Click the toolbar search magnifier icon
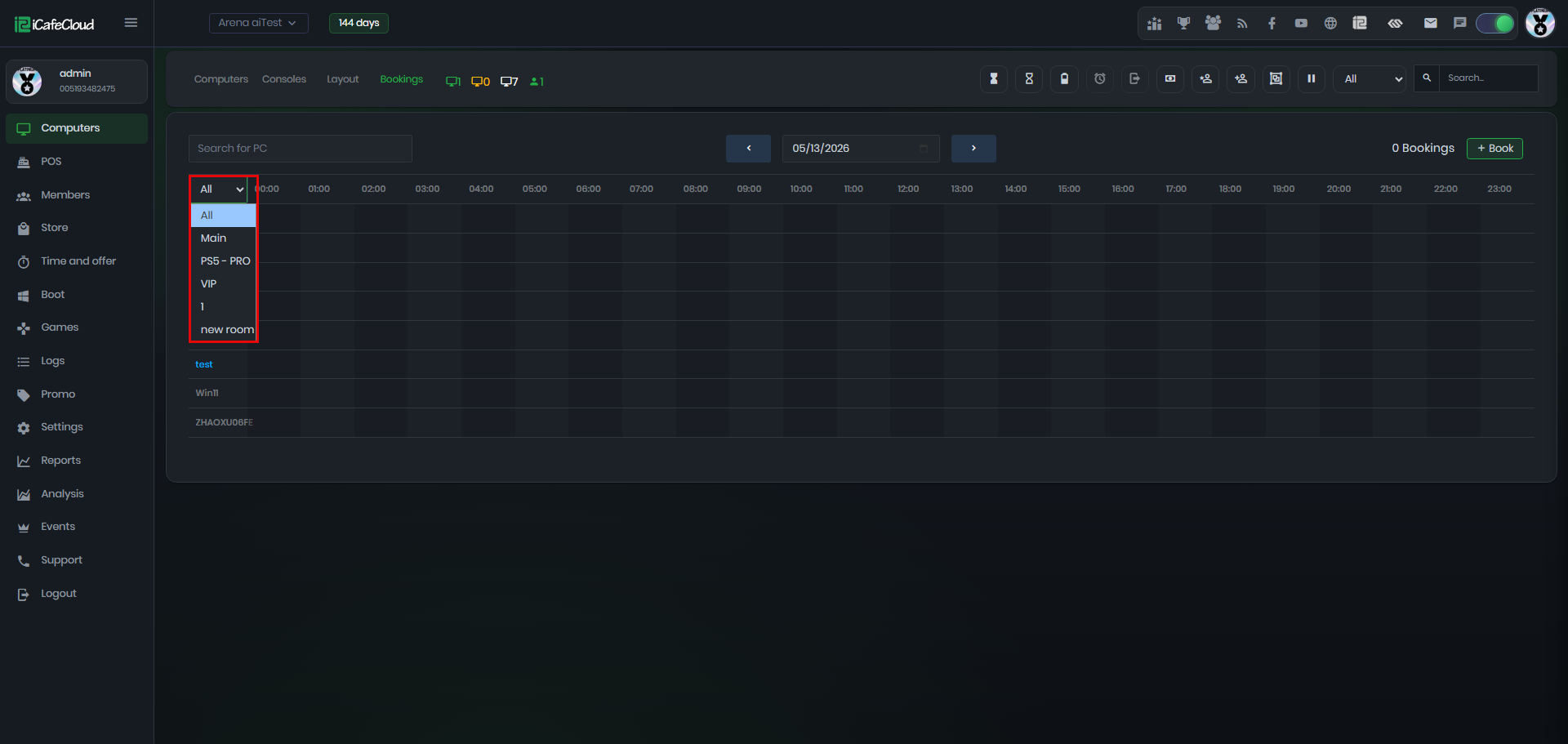 coord(1427,78)
